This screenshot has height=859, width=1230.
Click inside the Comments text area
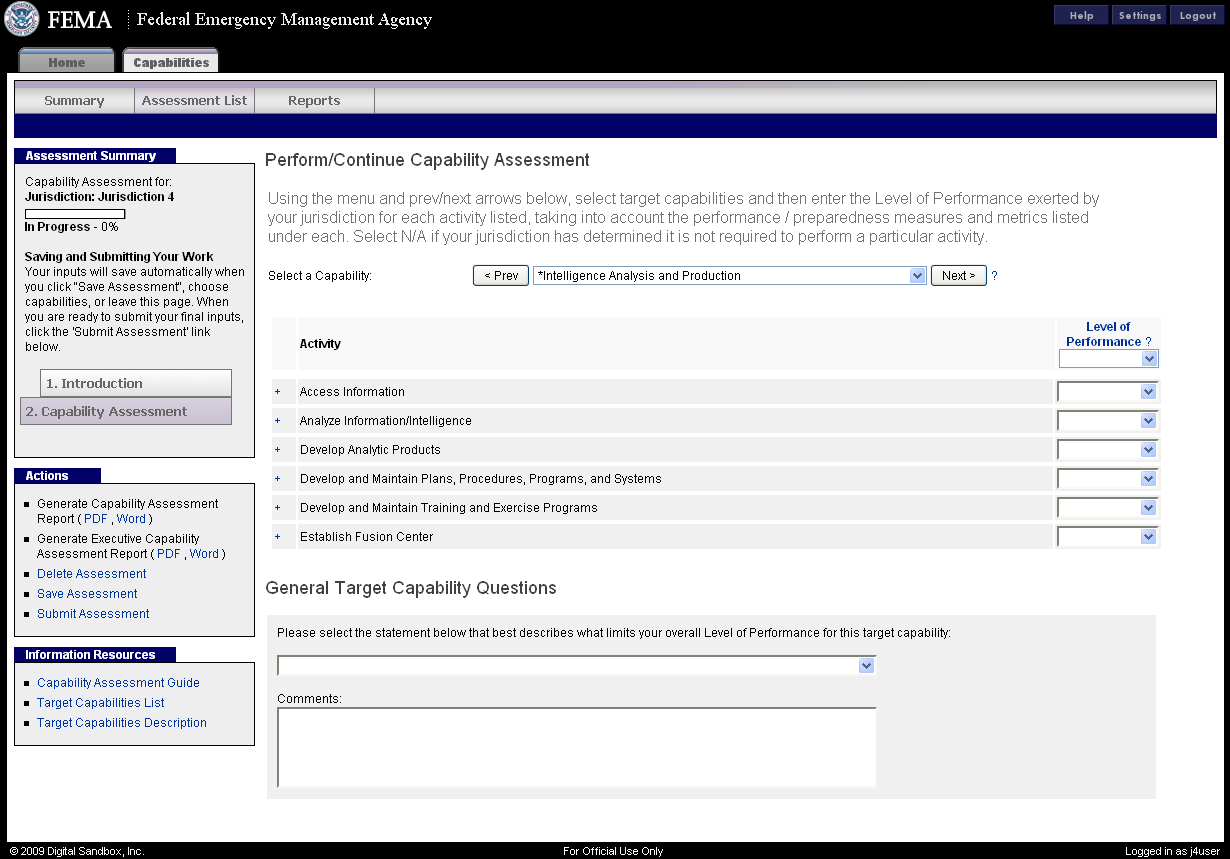(576, 747)
